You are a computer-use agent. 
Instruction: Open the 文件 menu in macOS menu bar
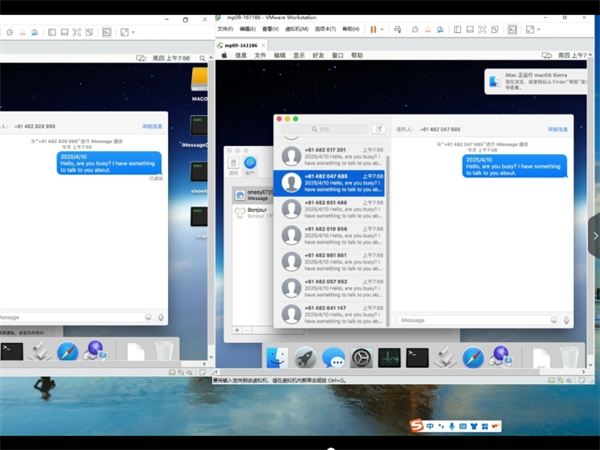pos(260,56)
